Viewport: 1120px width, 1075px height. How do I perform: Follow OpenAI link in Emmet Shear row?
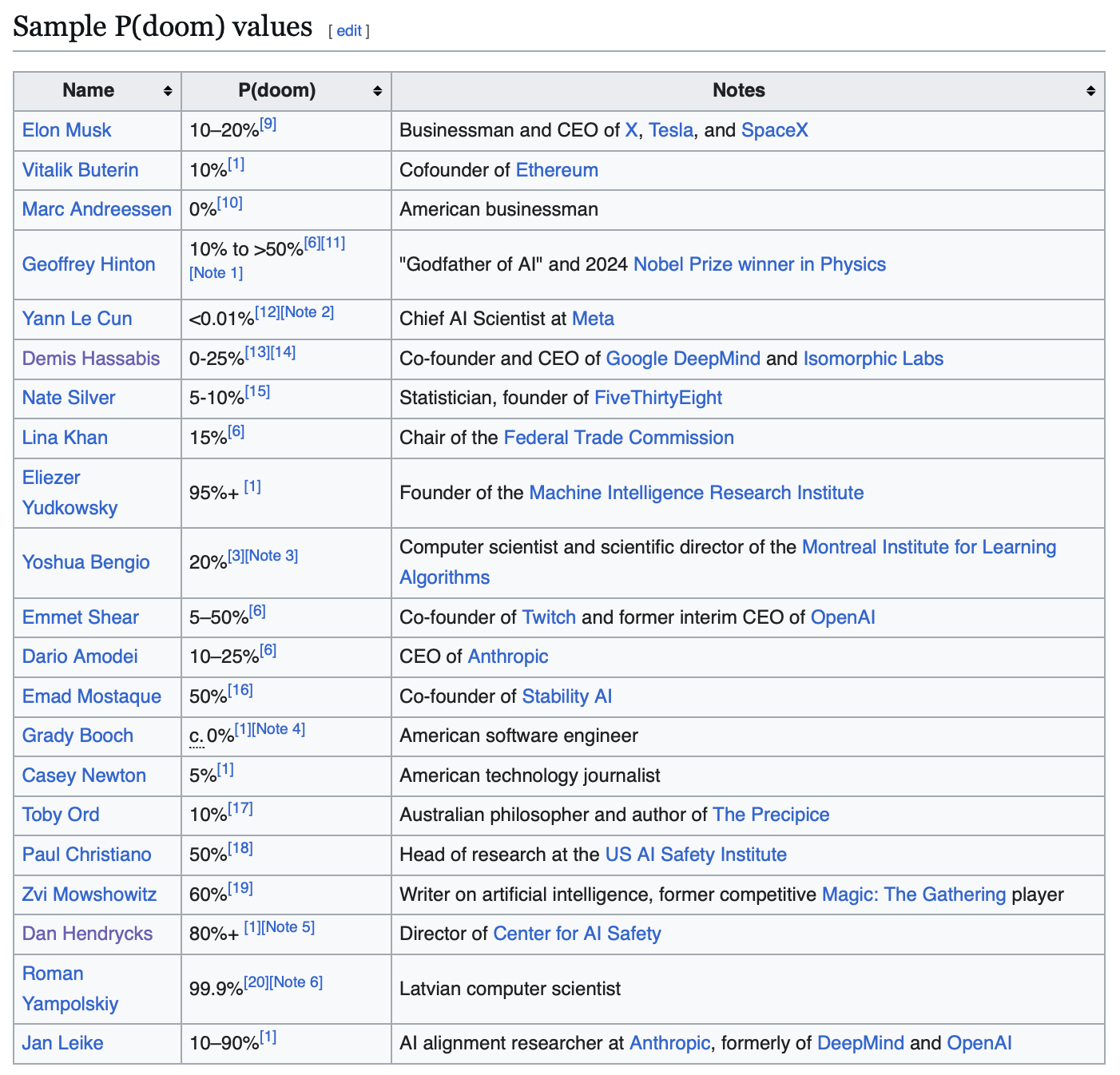click(843, 617)
